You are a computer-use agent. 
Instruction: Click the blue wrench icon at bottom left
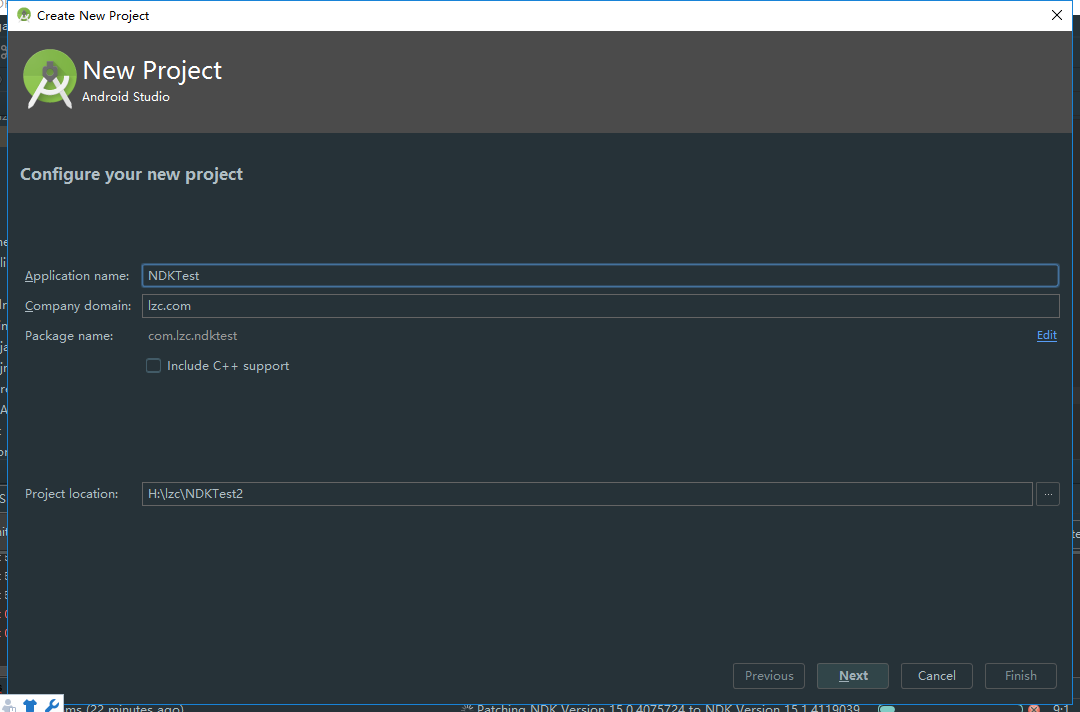tap(52, 705)
